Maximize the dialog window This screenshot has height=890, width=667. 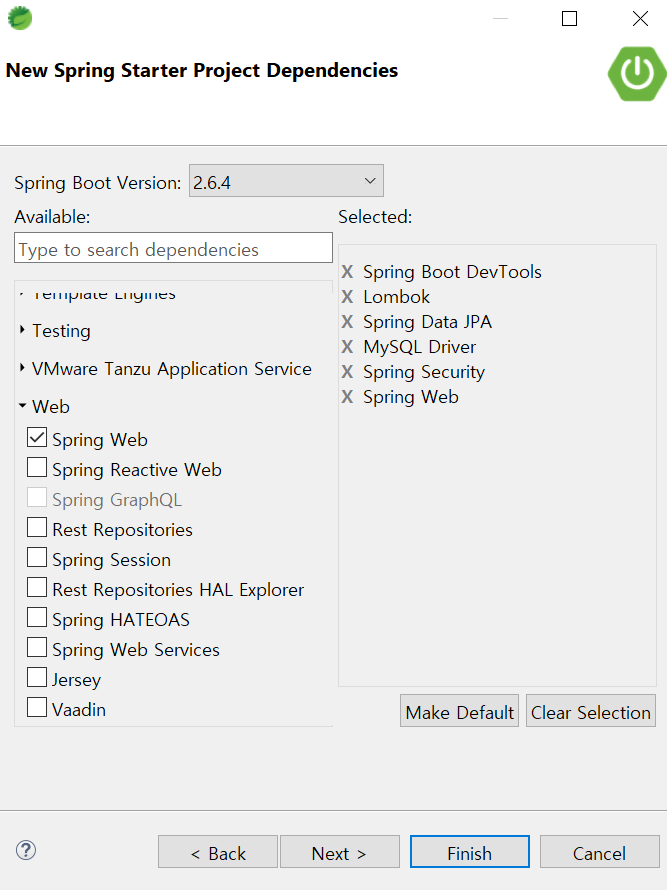[569, 19]
